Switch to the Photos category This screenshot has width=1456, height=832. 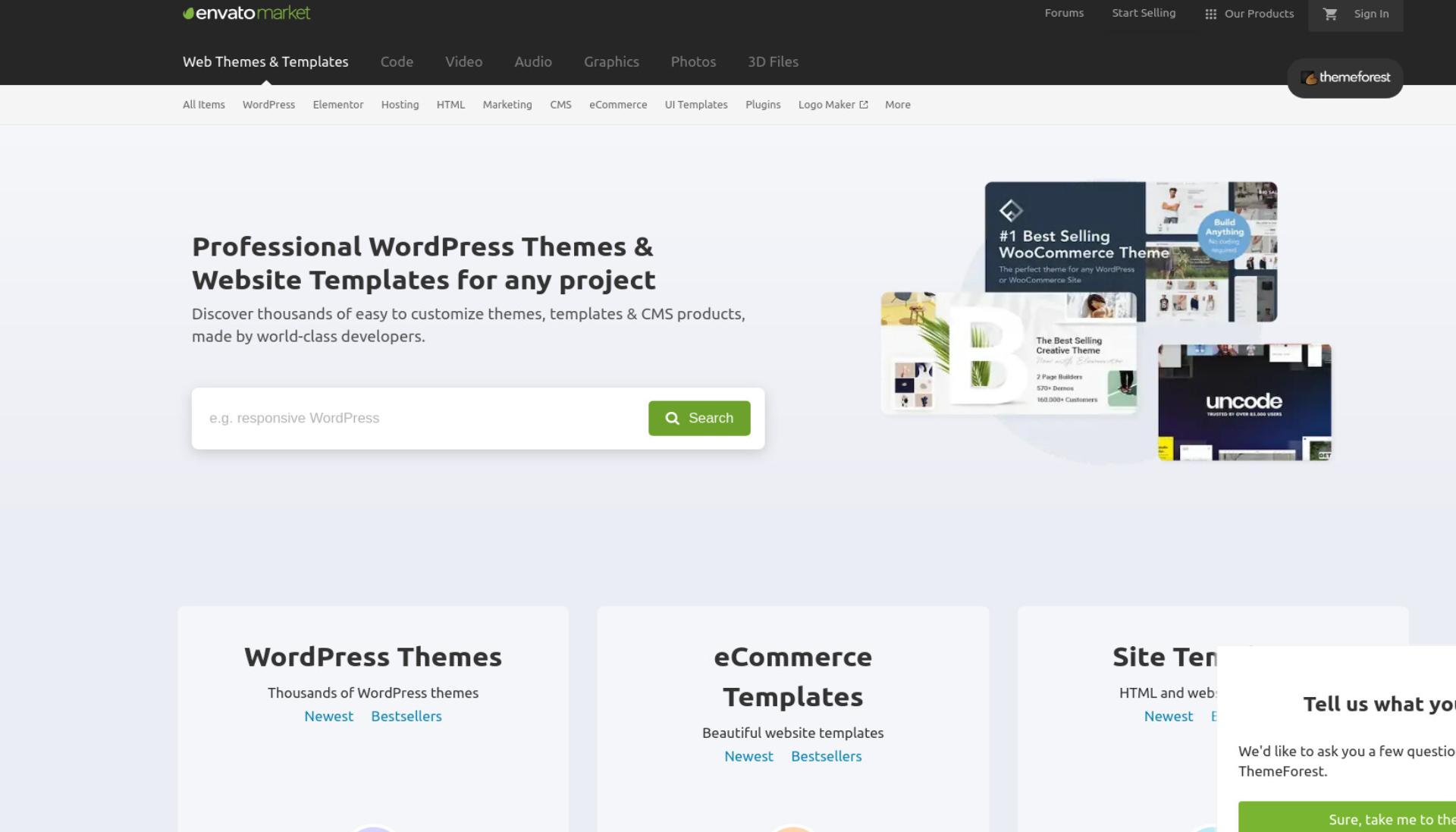click(x=693, y=61)
